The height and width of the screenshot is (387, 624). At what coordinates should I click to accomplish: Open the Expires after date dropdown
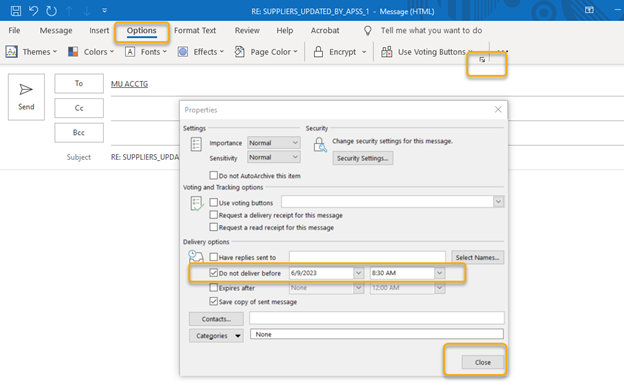pyautogui.click(x=359, y=288)
